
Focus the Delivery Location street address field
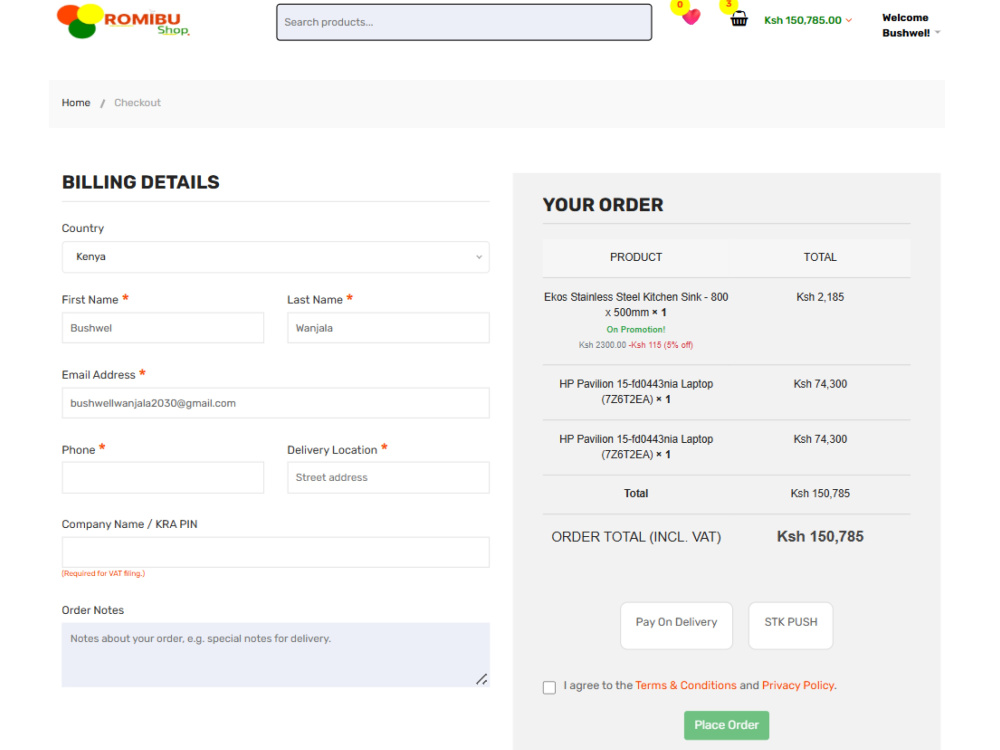point(388,478)
